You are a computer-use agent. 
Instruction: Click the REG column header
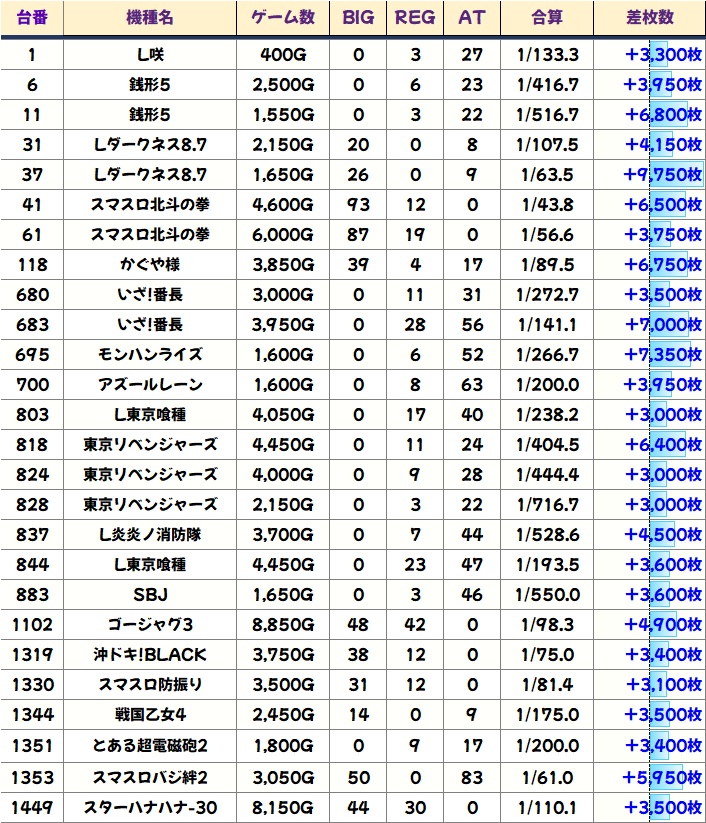point(415,18)
